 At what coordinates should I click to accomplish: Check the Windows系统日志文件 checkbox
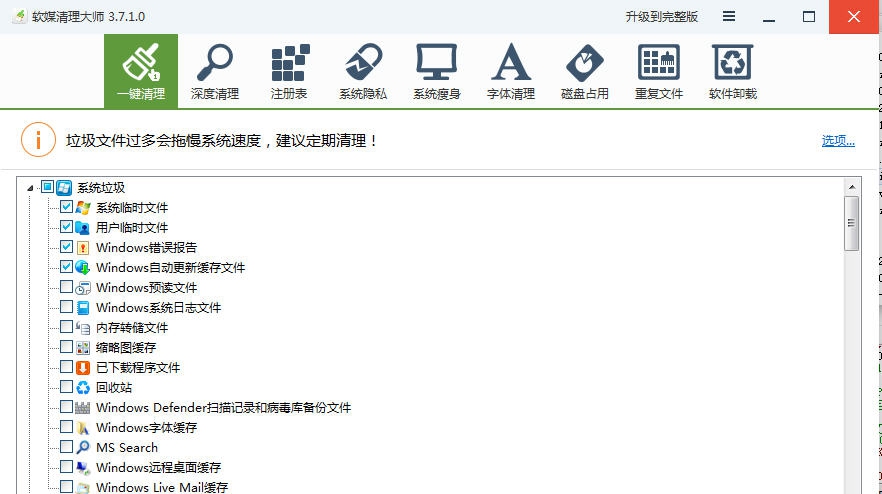(66, 307)
